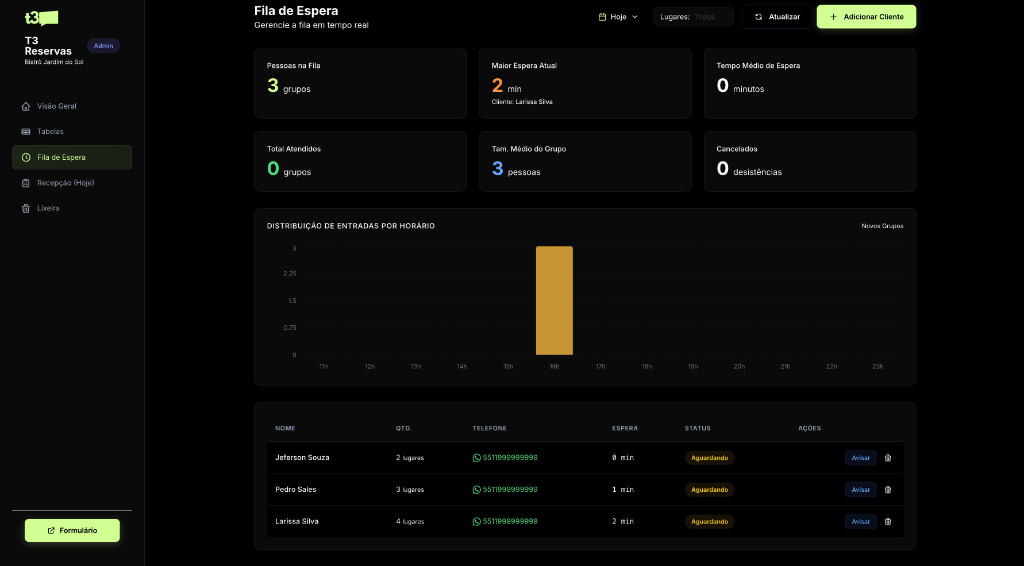Click the orange 16h bar in chart
Viewport: 1024px width, 566px height.
(x=554, y=300)
